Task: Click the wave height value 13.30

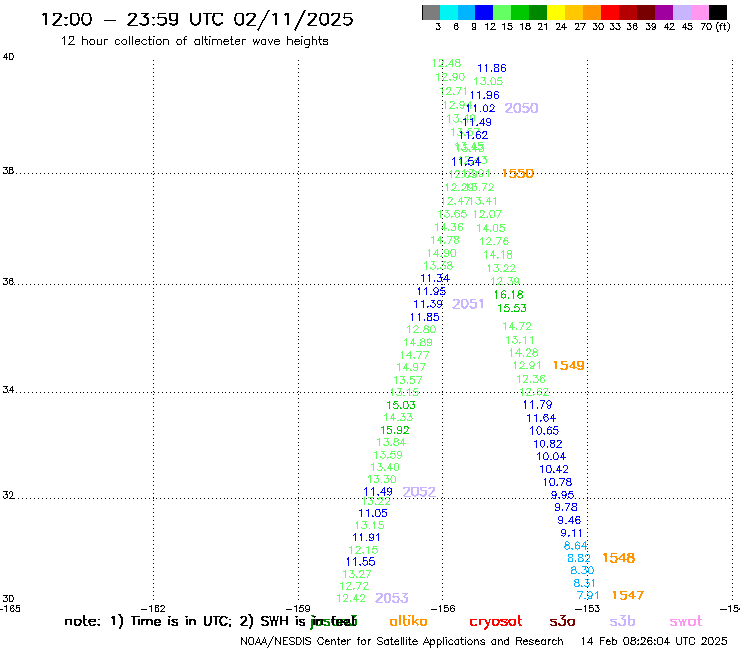Action: coord(382,479)
